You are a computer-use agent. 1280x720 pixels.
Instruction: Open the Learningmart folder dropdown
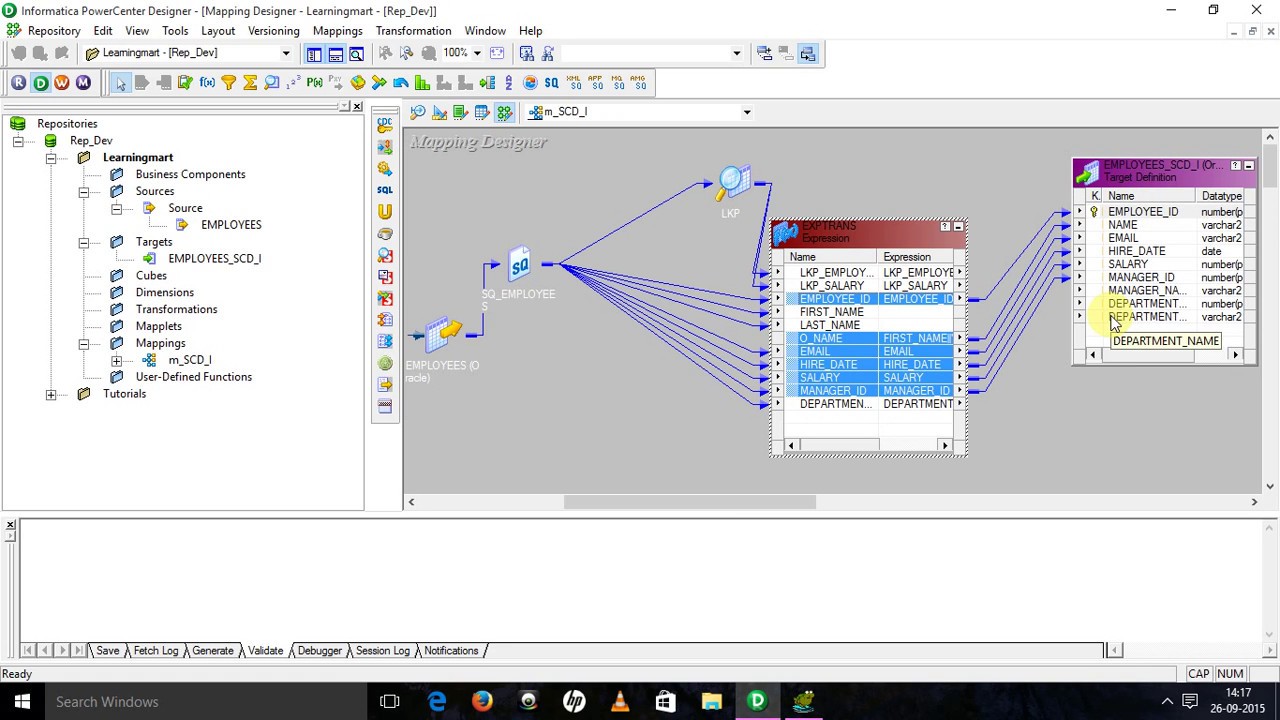pos(286,53)
